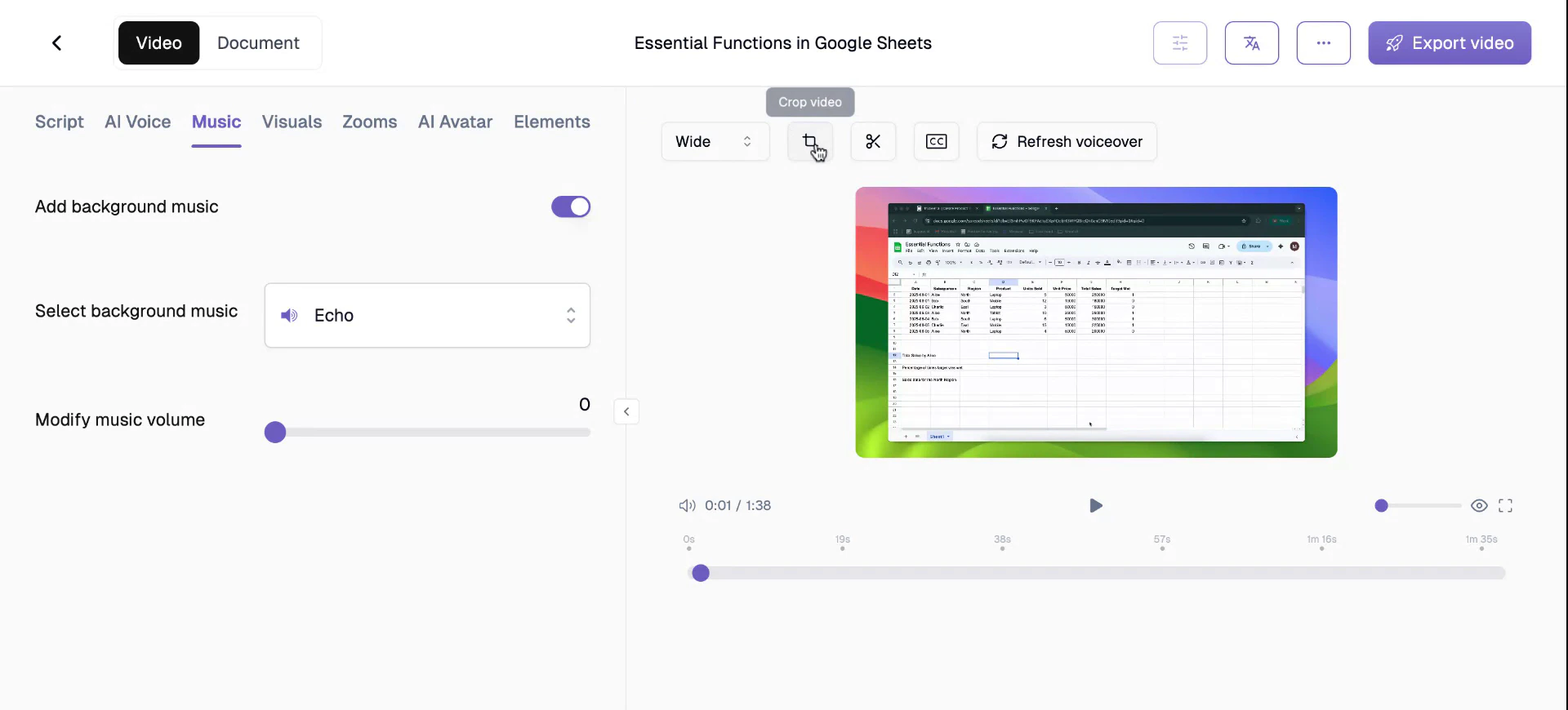Click the Export video button
Viewport: 1568px width, 710px height.
pyautogui.click(x=1450, y=43)
